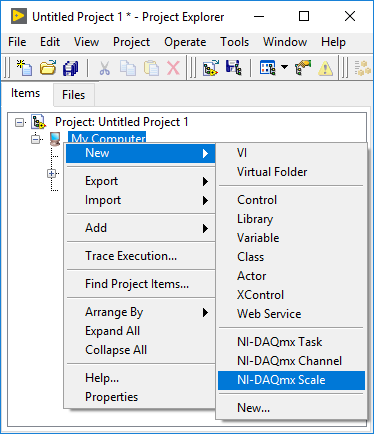Click the red X Delete icon
This screenshot has width=374, height=434.
pos(173,68)
